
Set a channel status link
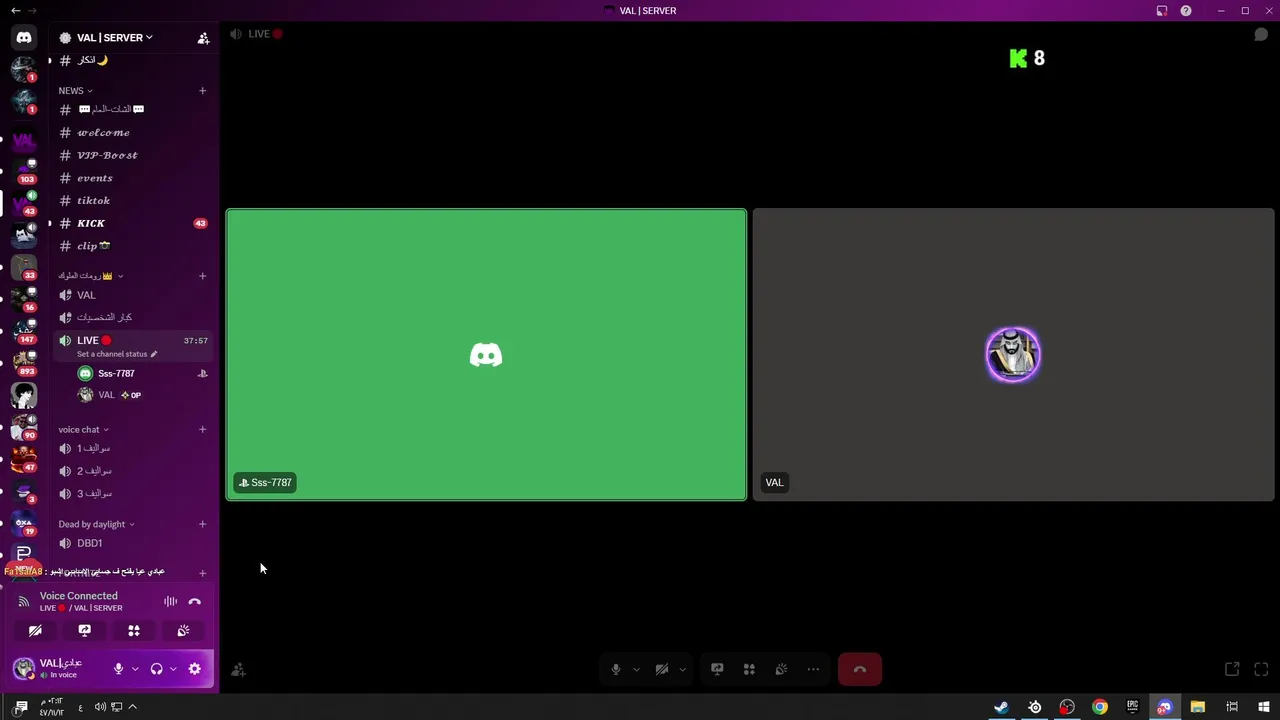click(x=117, y=354)
